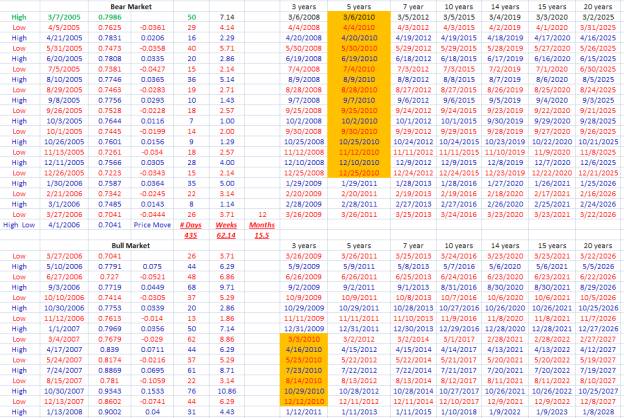This screenshot has height=418, width=624.
Task: Click the date cell 3/22/2026 under Bear Market
Action: [599, 214]
